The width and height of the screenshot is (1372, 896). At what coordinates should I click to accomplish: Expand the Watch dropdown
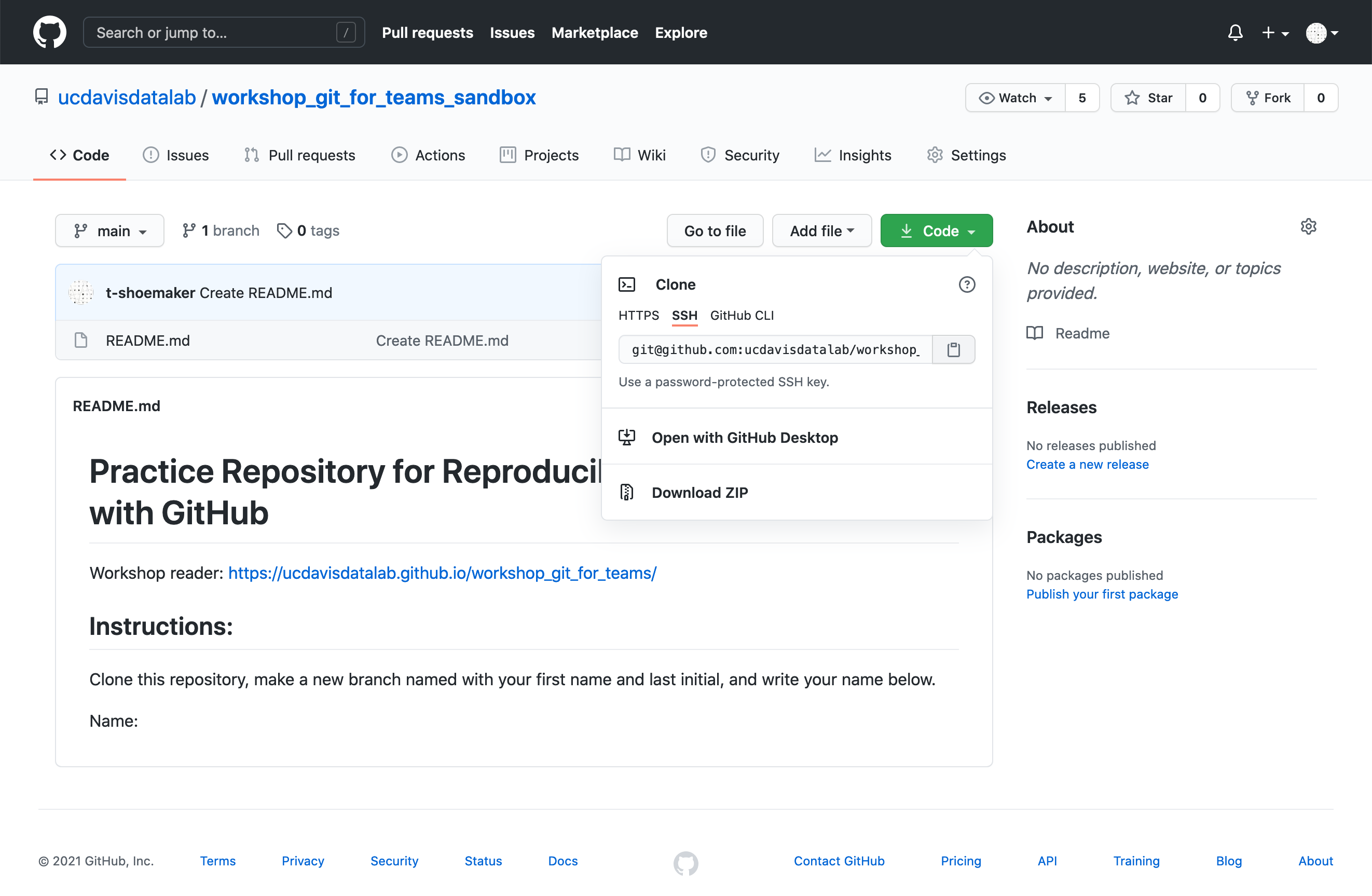(x=1015, y=98)
